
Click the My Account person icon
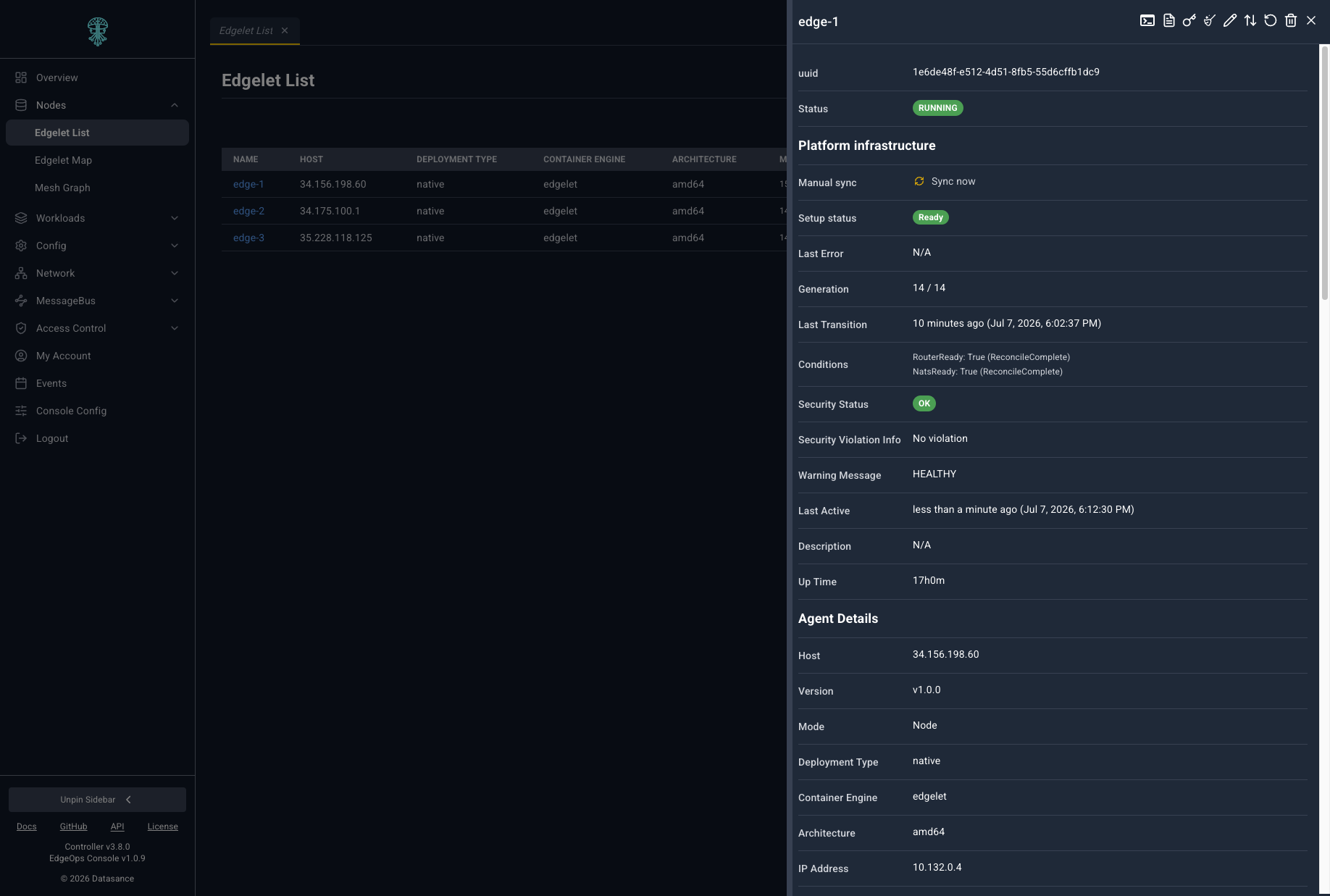(x=21, y=356)
